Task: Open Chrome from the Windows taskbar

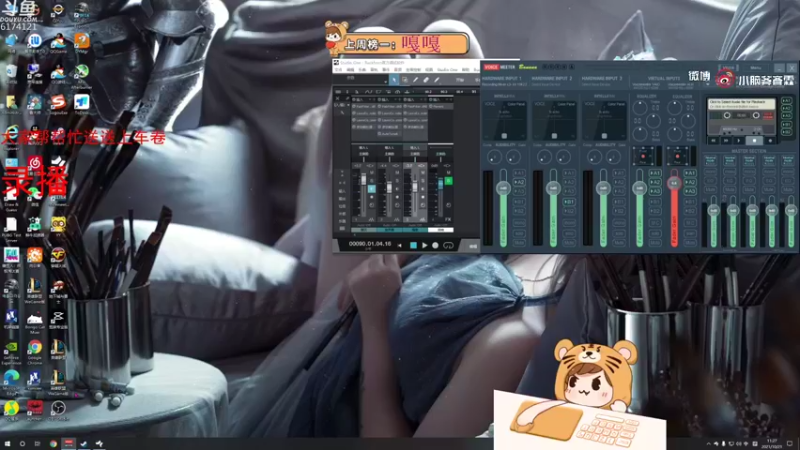Action: pyautogui.click(x=53, y=444)
